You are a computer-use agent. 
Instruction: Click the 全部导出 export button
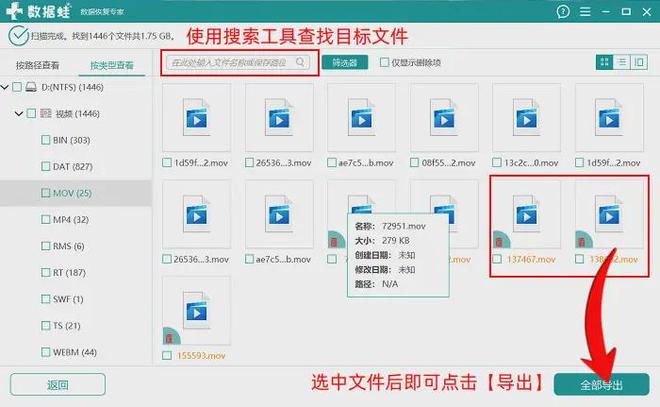point(601,385)
